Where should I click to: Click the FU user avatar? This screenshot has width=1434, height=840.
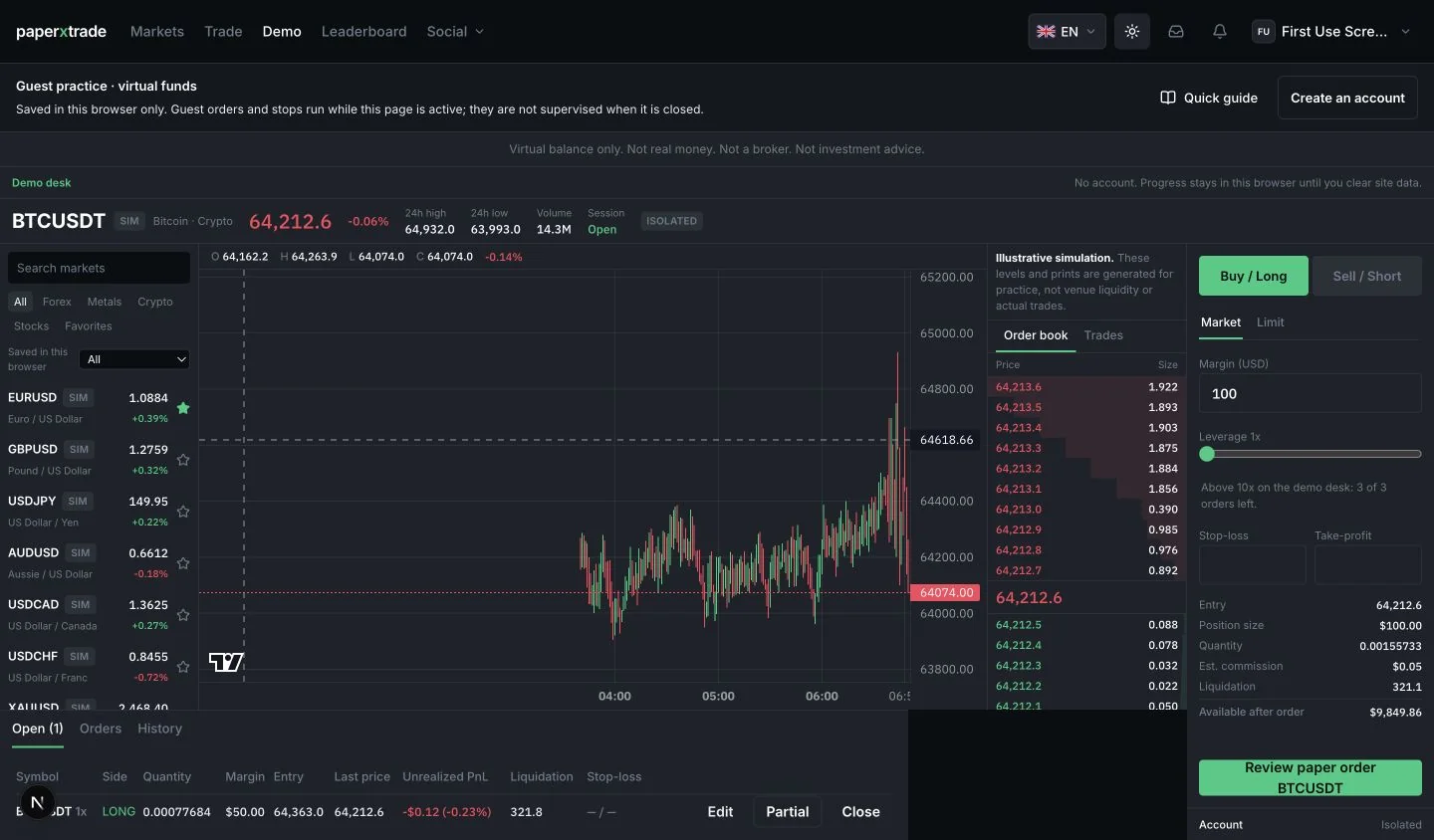[x=1264, y=32]
